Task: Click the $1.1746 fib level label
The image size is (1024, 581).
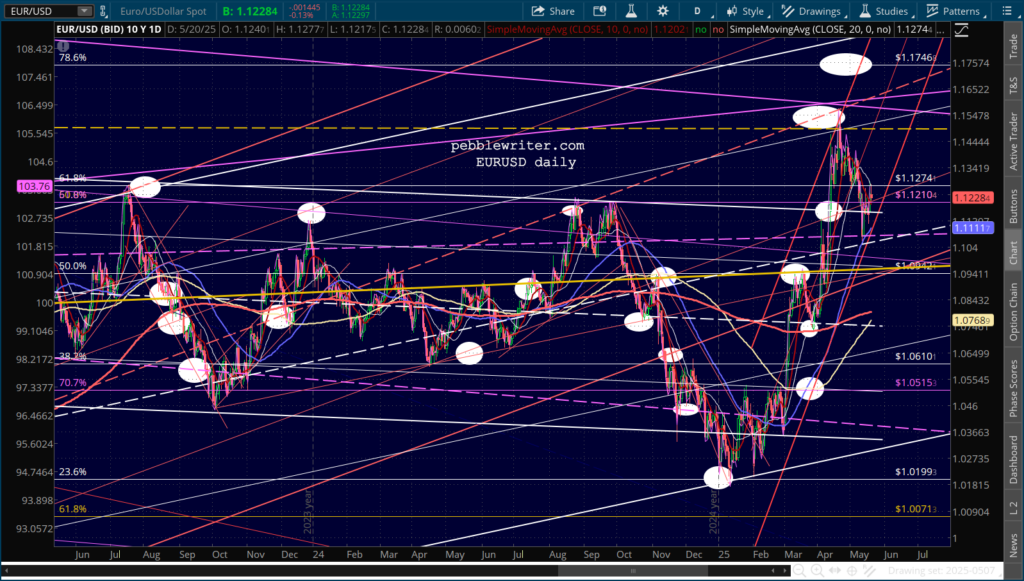Action: click(915, 58)
